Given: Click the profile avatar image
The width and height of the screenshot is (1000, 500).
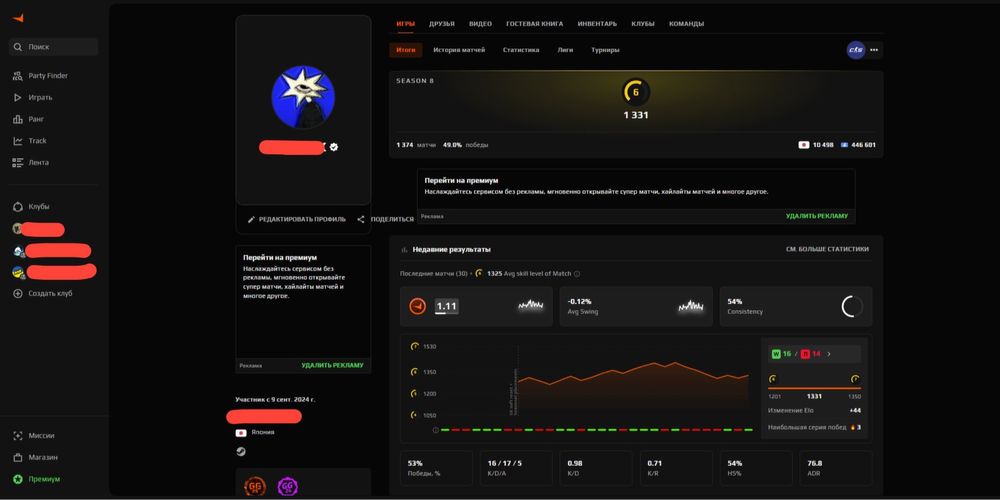Looking at the screenshot, I should (304, 97).
